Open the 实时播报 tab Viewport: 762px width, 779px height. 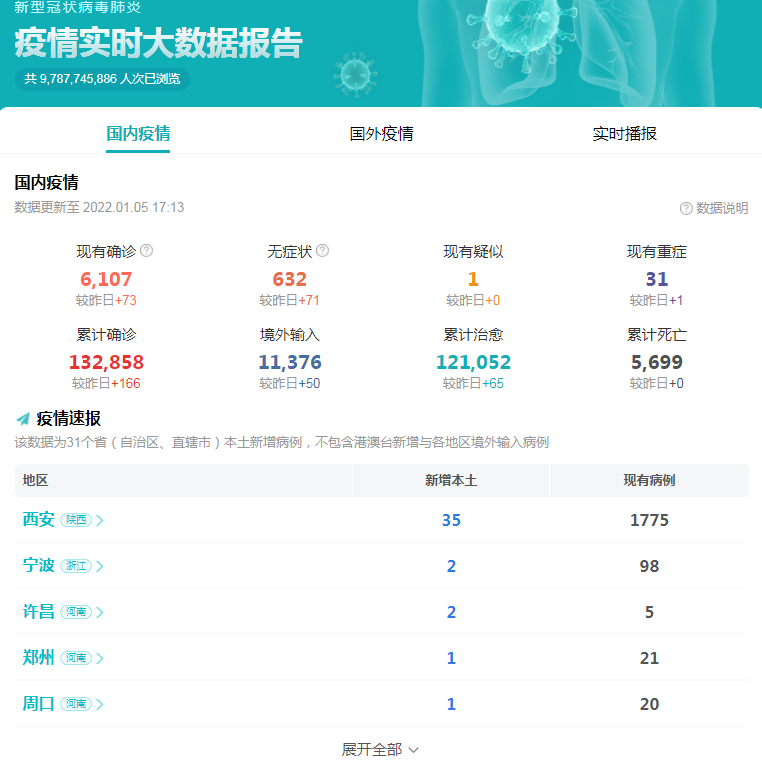[624, 134]
